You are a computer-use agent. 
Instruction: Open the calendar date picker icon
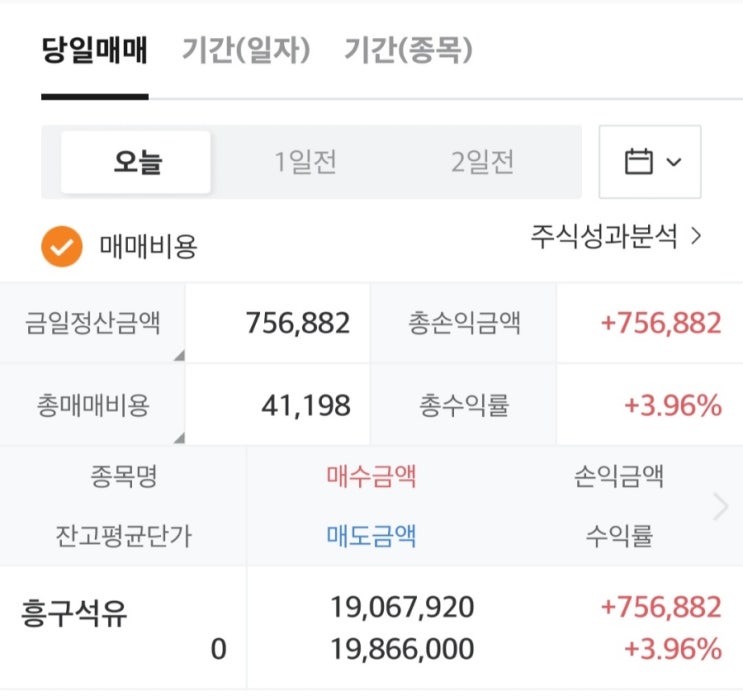pyautogui.click(x=638, y=162)
